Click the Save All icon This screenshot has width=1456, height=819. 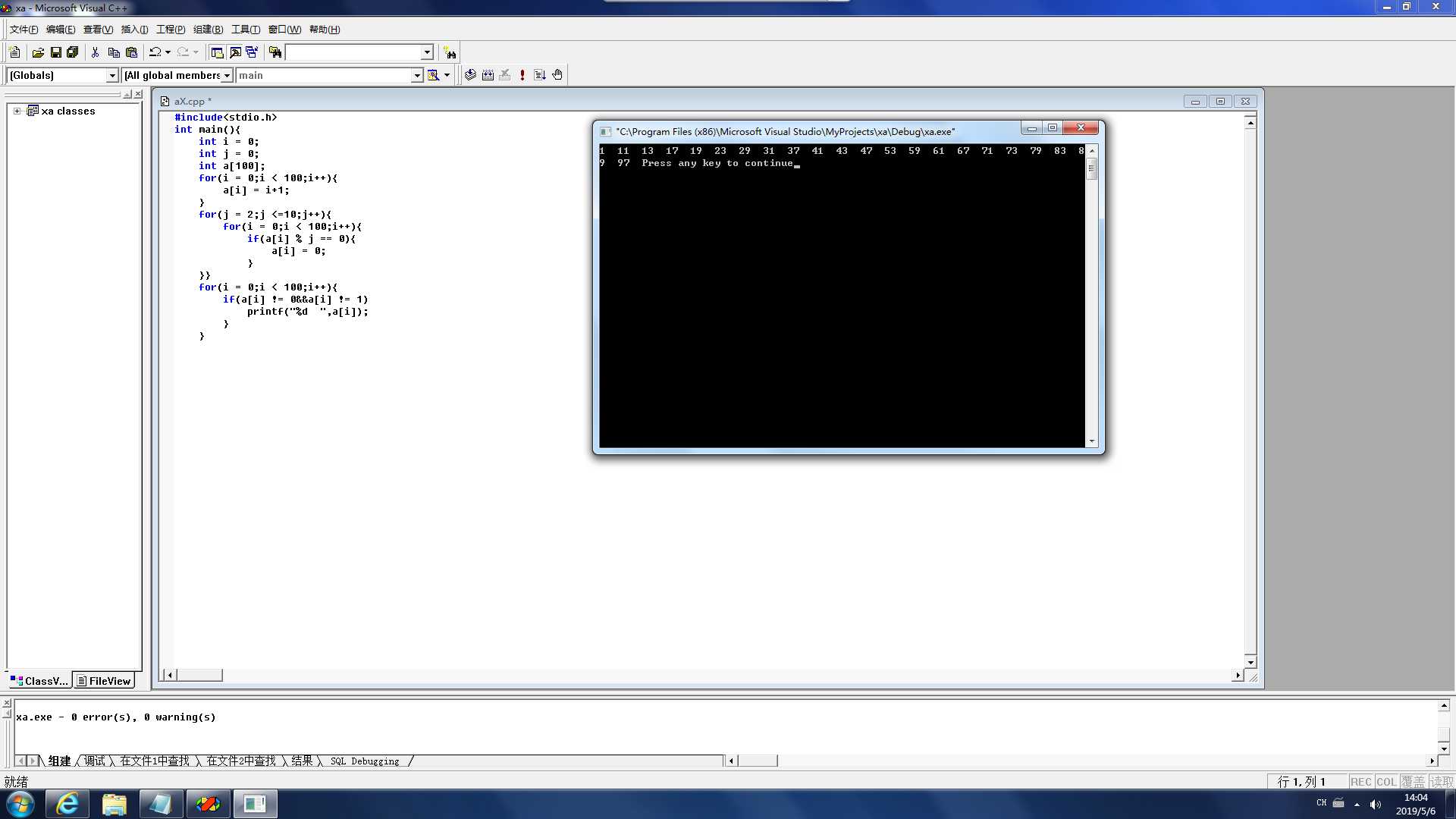[x=73, y=52]
